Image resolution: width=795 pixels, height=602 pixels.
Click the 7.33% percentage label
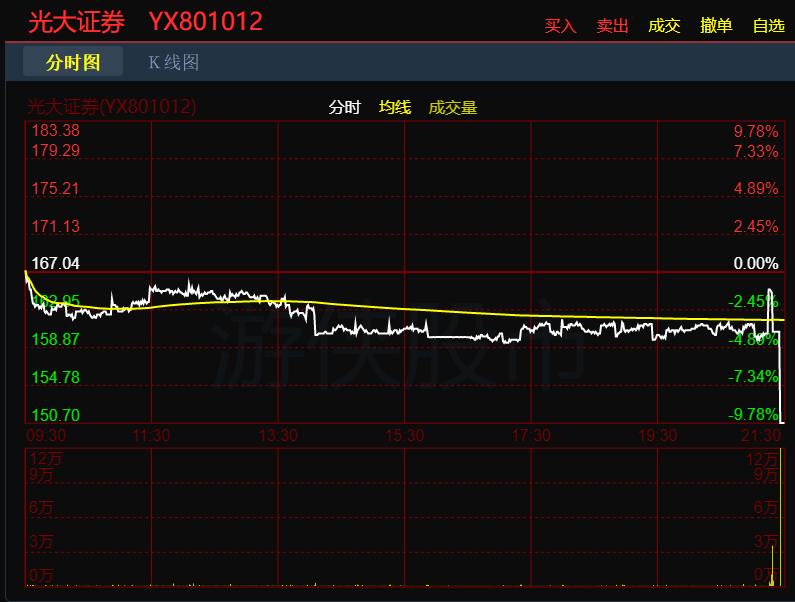coord(755,151)
